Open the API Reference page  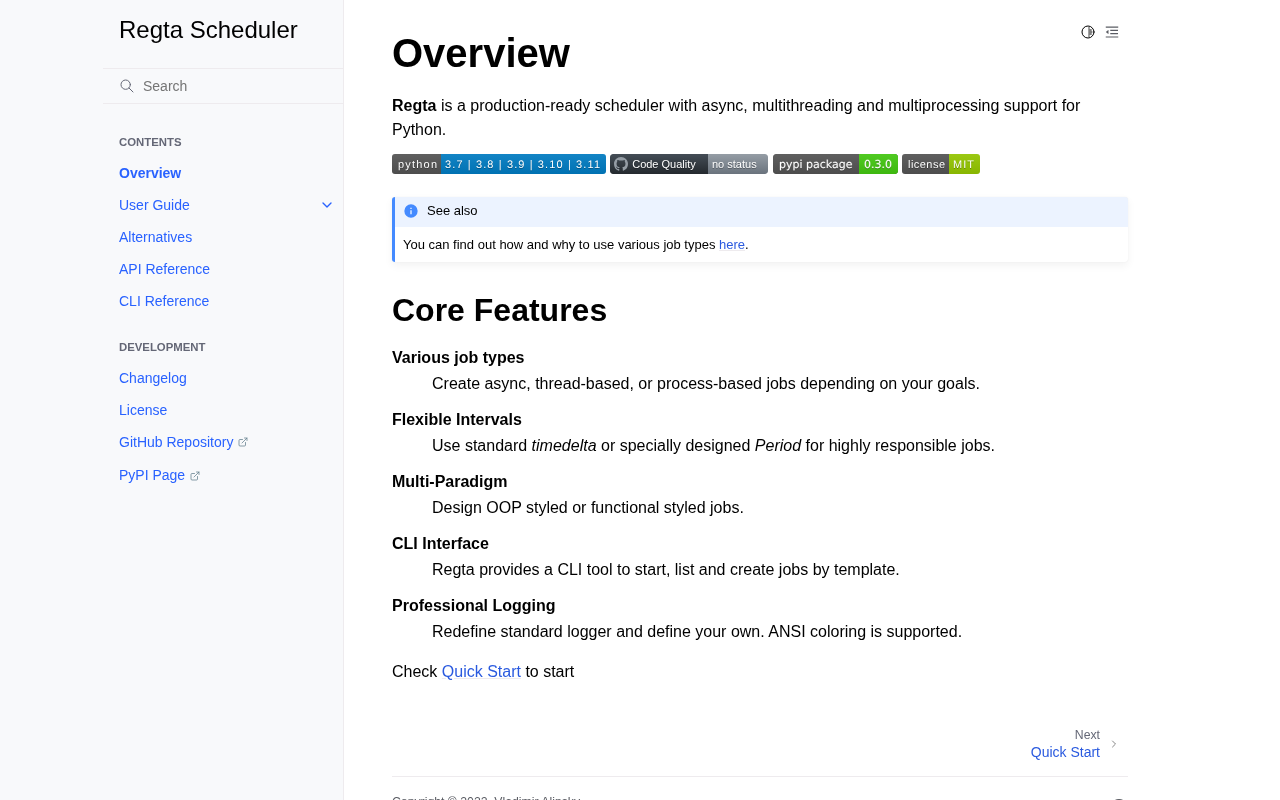coord(164,269)
